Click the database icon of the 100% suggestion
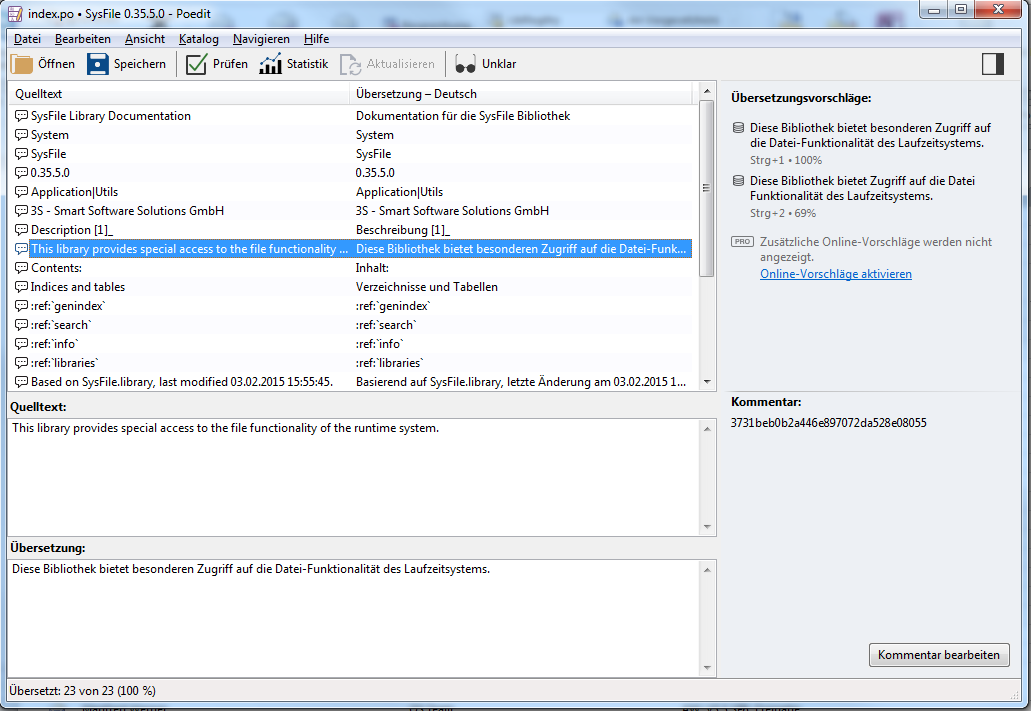The height and width of the screenshot is (711, 1031). tap(738, 128)
